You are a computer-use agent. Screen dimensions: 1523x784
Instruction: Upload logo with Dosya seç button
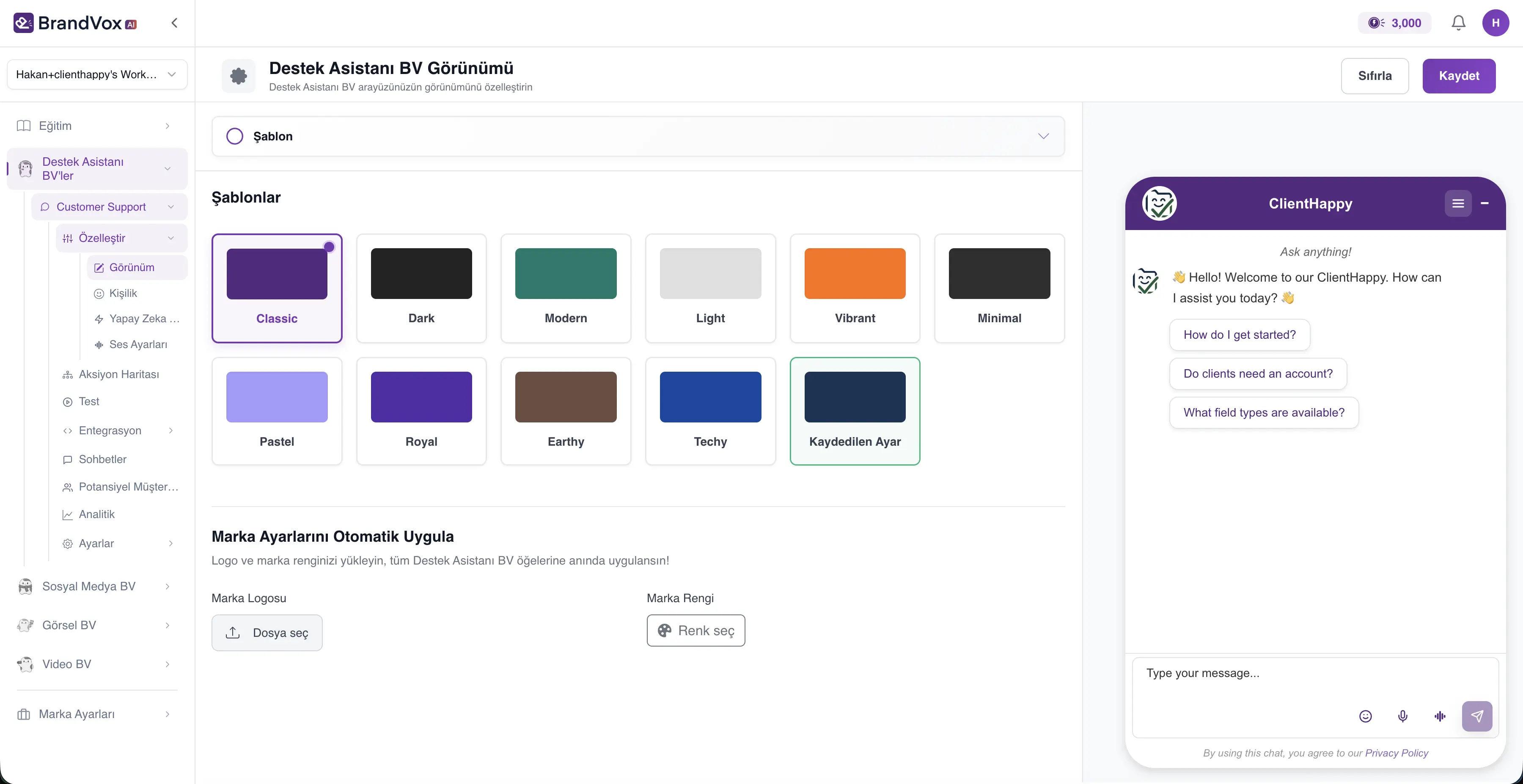click(x=267, y=633)
